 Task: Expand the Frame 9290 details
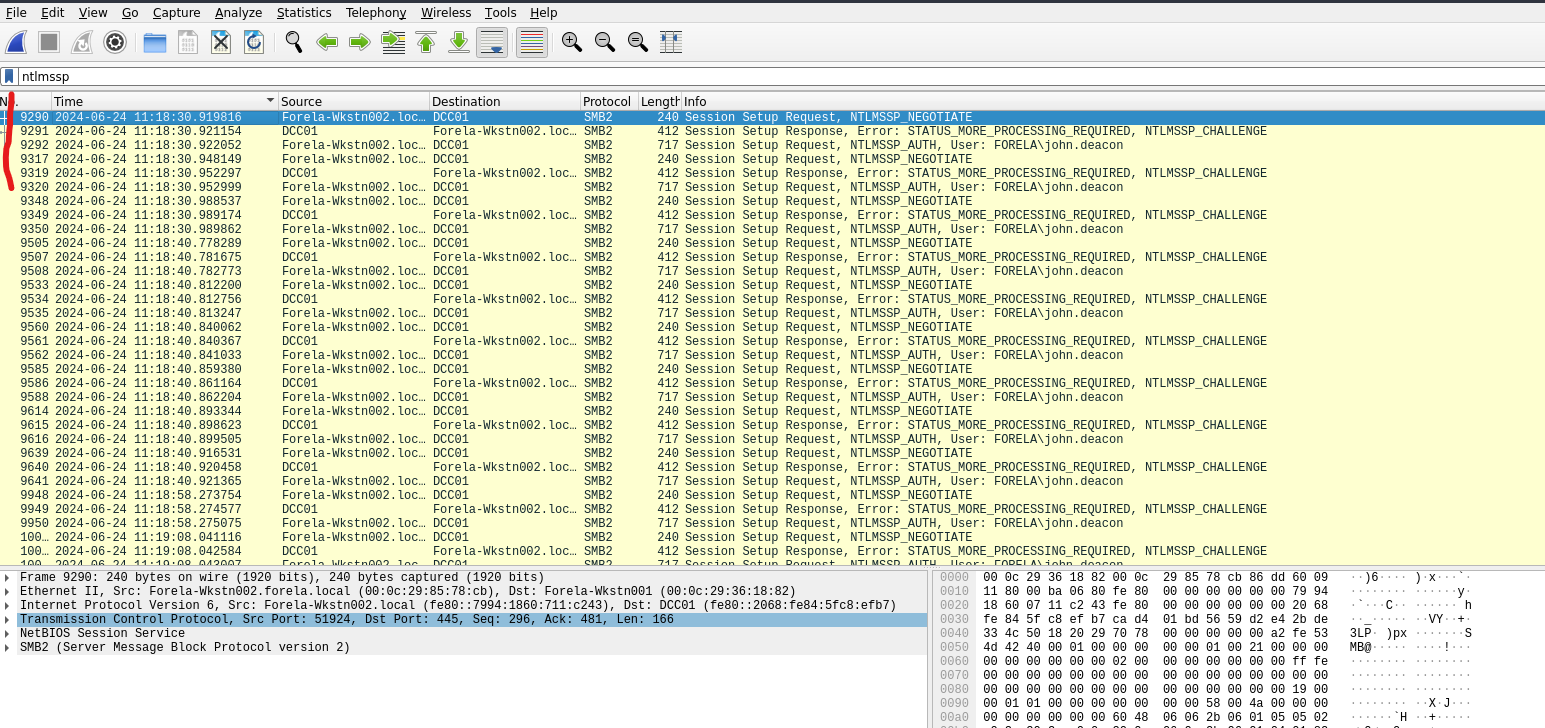pos(8,578)
